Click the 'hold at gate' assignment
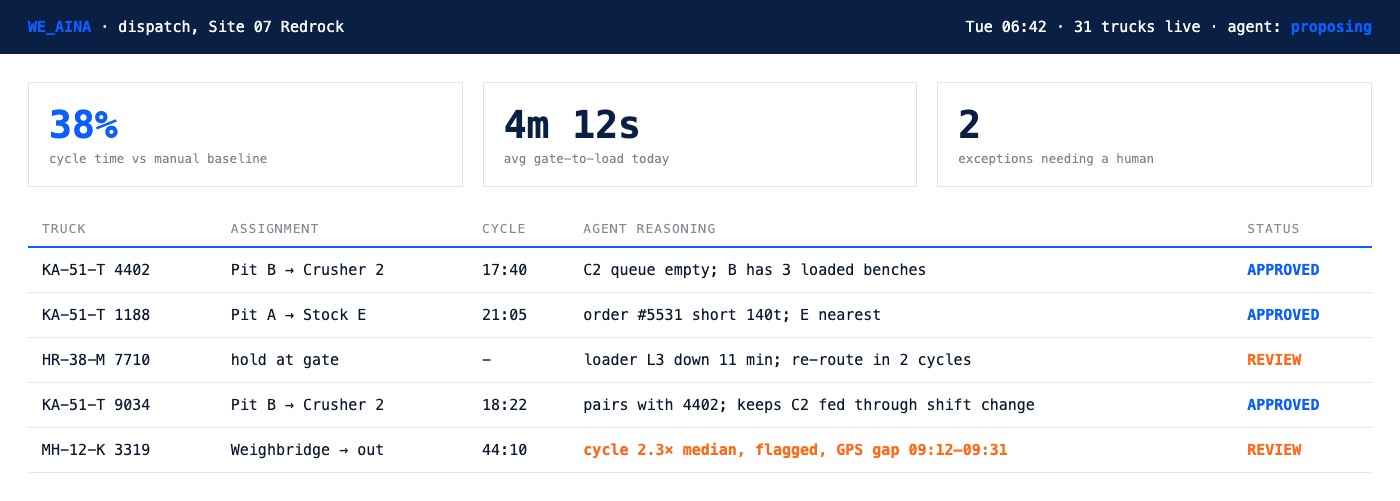 [285, 360]
